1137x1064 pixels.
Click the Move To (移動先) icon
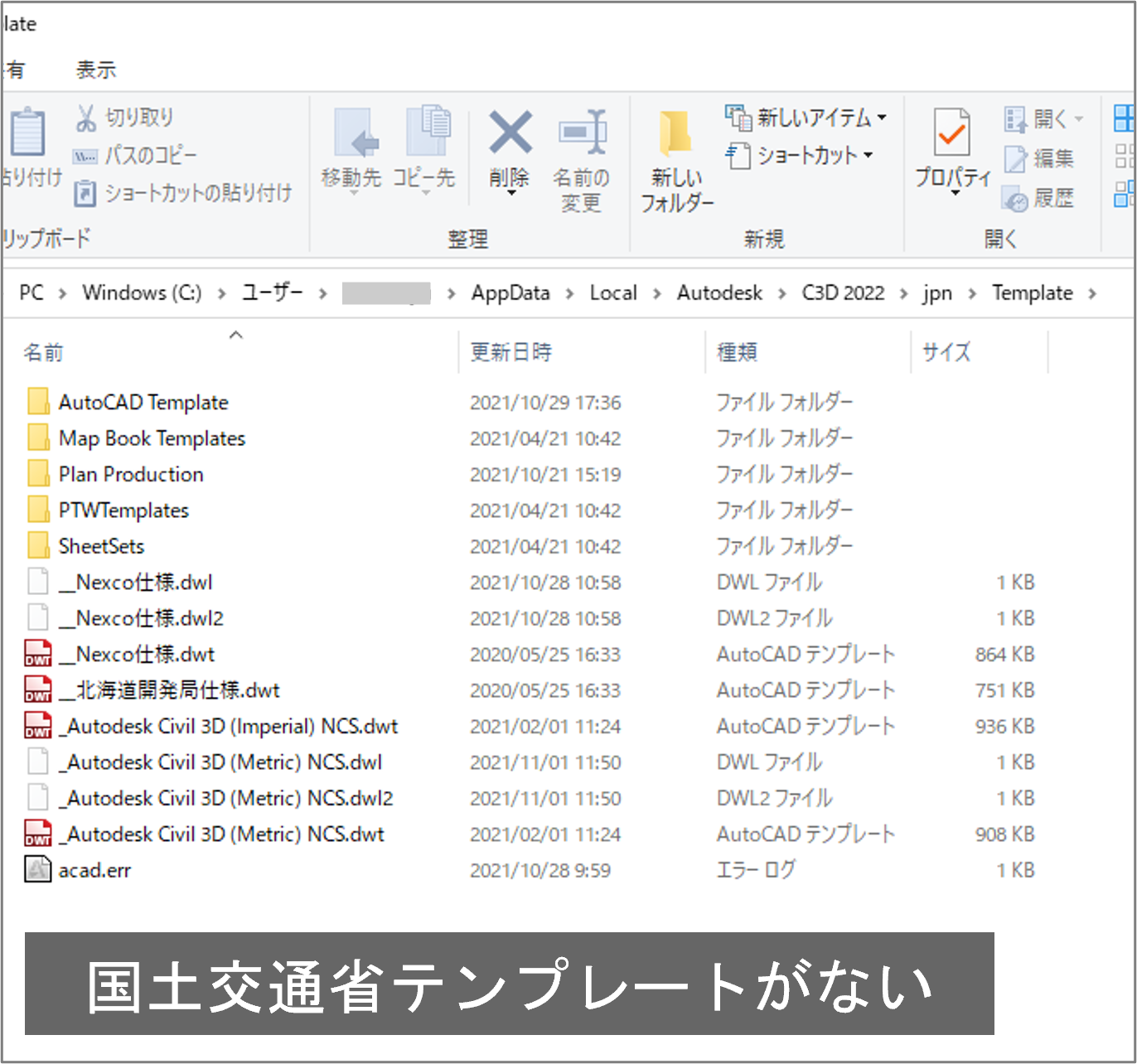point(353,133)
